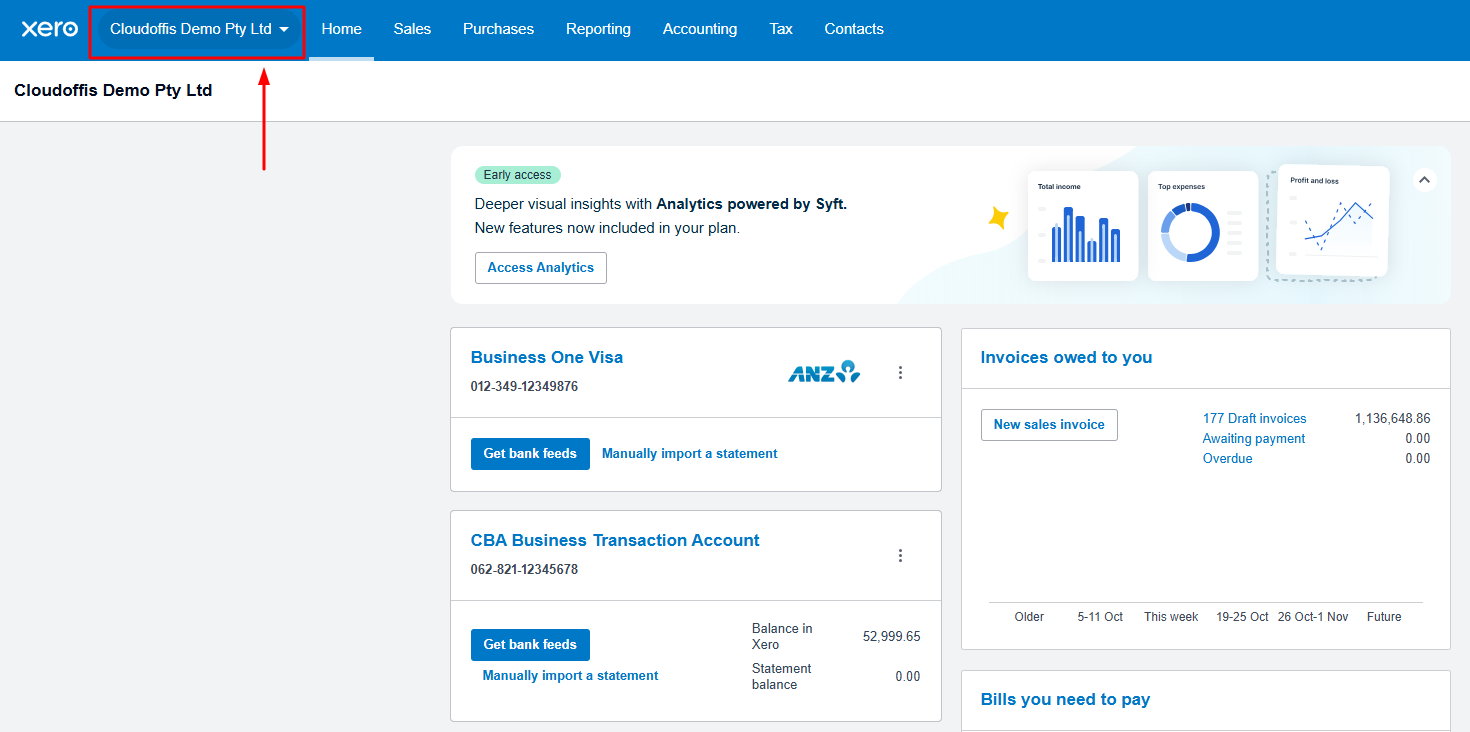
Task: Go to the Contacts menu
Action: pyautogui.click(x=853, y=29)
